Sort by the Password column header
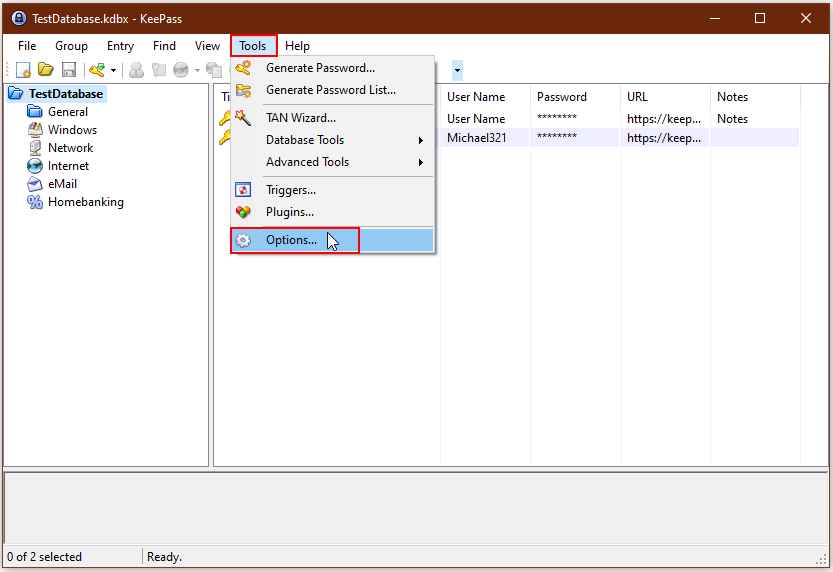The height and width of the screenshot is (572, 833). coord(575,97)
